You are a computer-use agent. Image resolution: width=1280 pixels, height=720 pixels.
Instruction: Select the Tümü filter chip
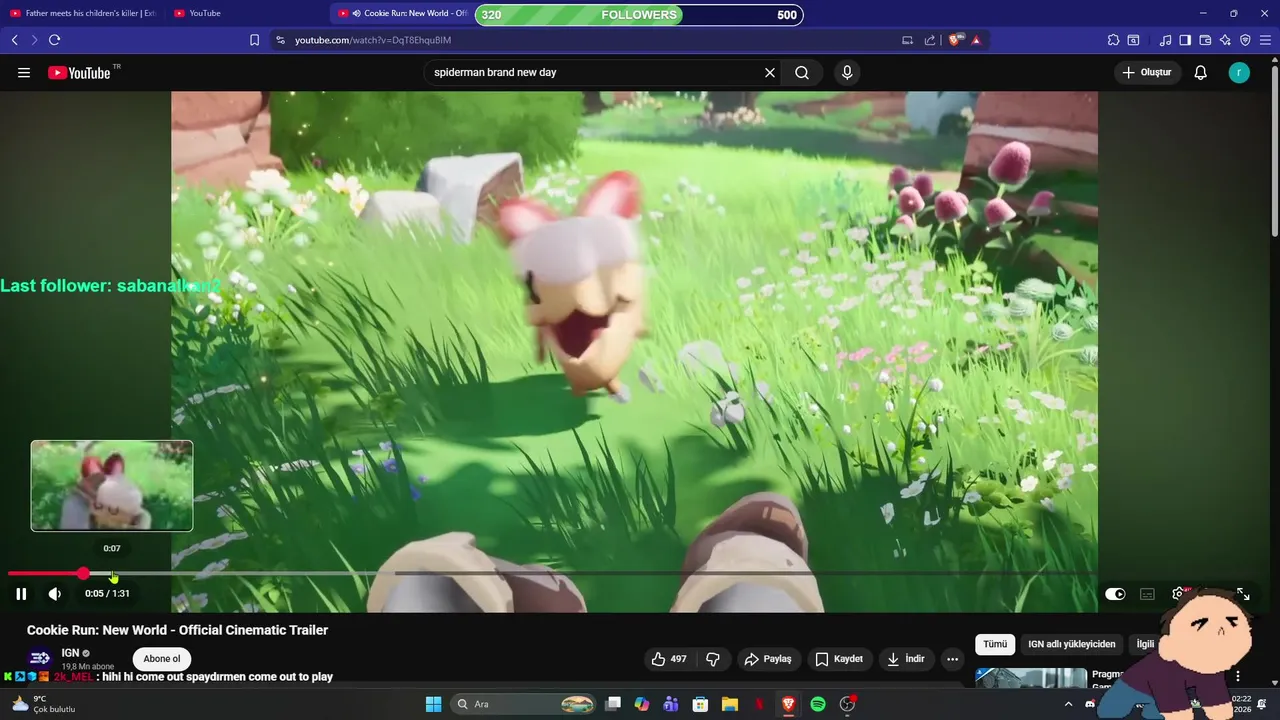coord(995,645)
